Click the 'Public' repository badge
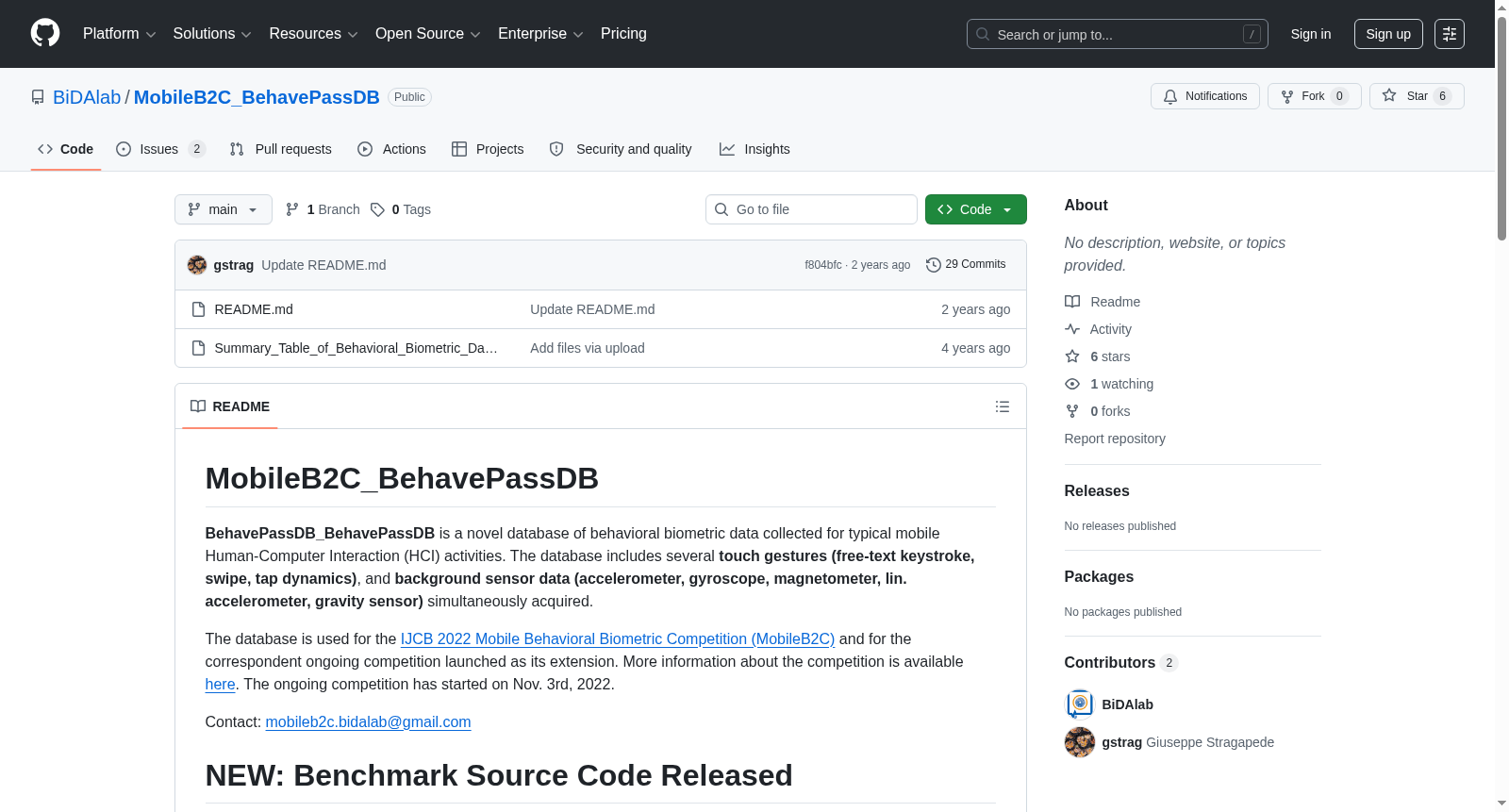The image size is (1509, 812). (409, 97)
